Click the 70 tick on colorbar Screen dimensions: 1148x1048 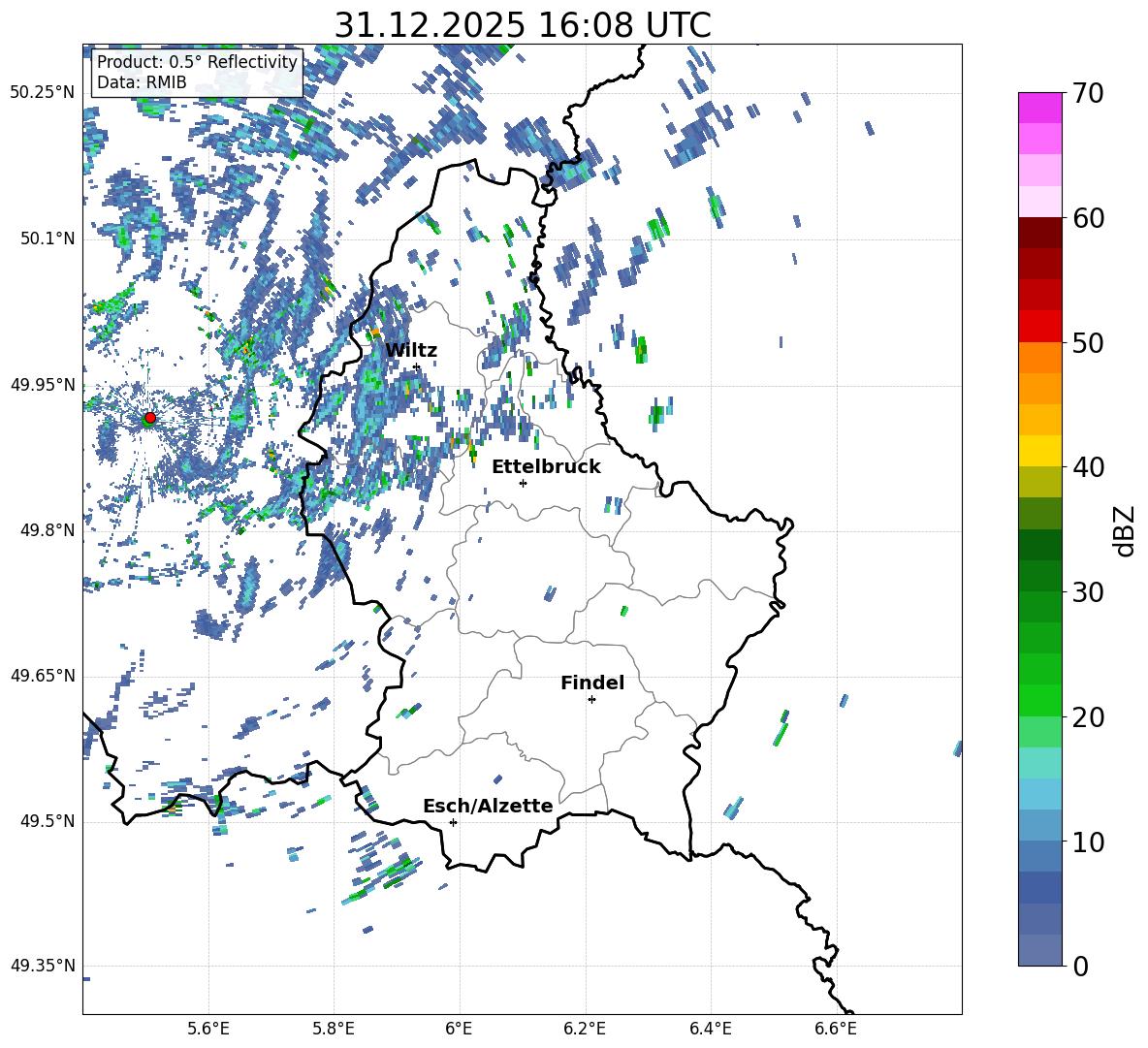click(1088, 93)
